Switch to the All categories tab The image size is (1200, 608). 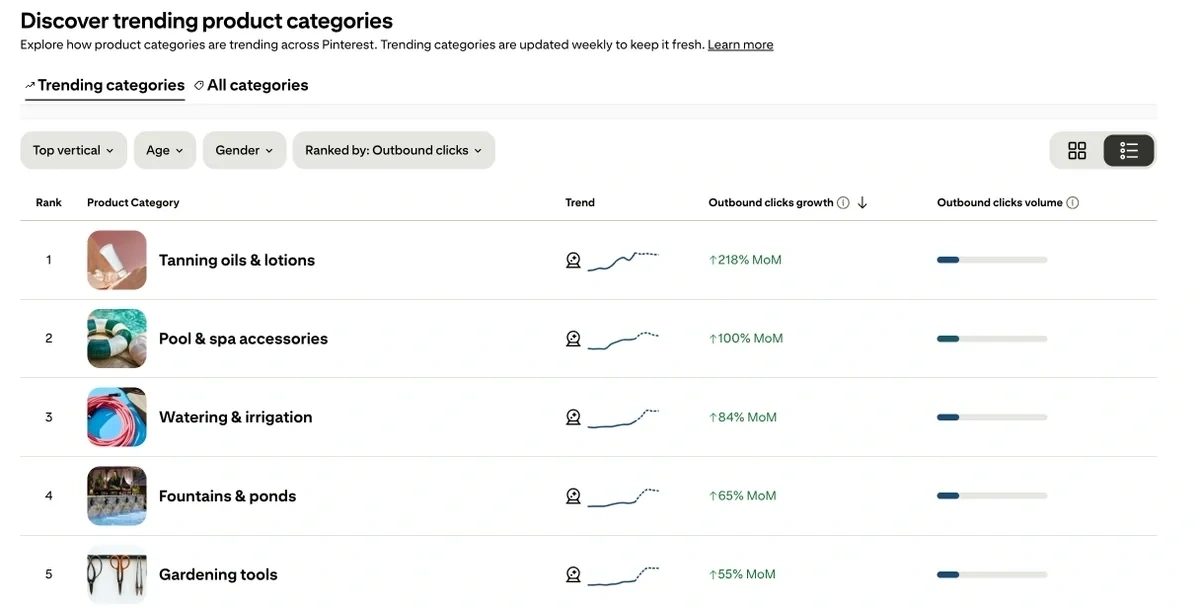click(x=251, y=85)
